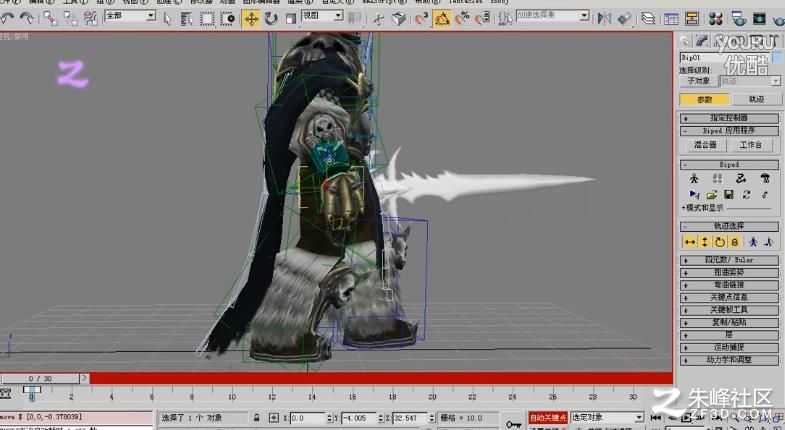The image size is (785, 430).
Task: Undo the last action
Action: (8, 19)
